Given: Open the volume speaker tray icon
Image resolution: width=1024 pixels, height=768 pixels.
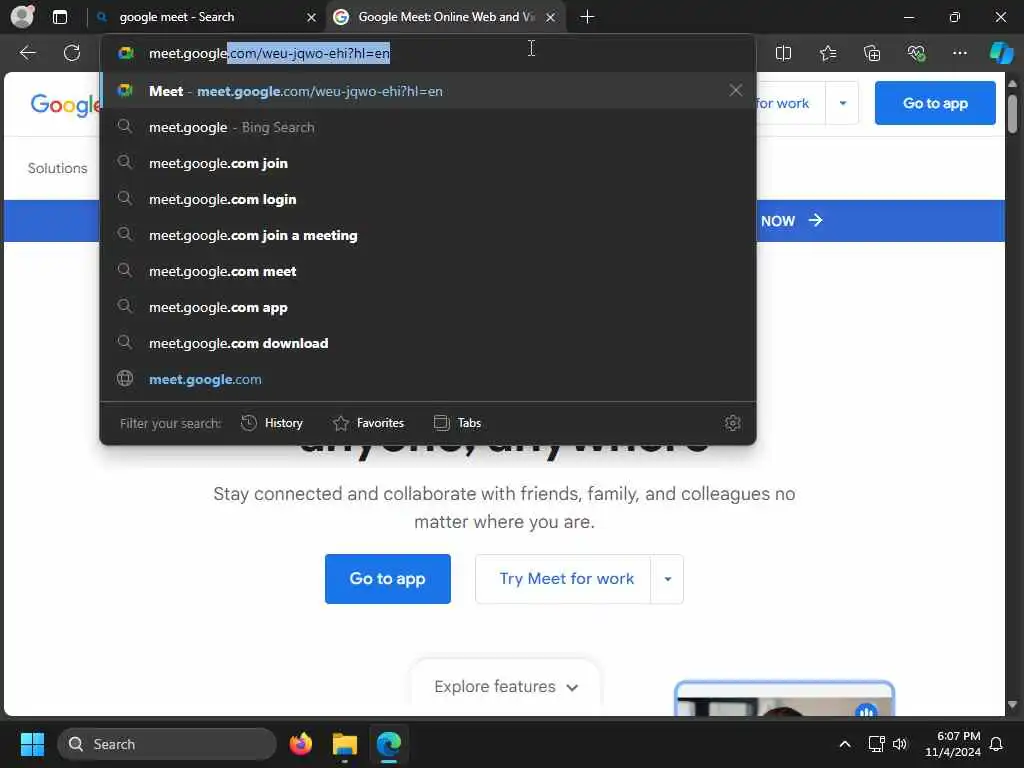Looking at the screenshot, I should (900, 744).
